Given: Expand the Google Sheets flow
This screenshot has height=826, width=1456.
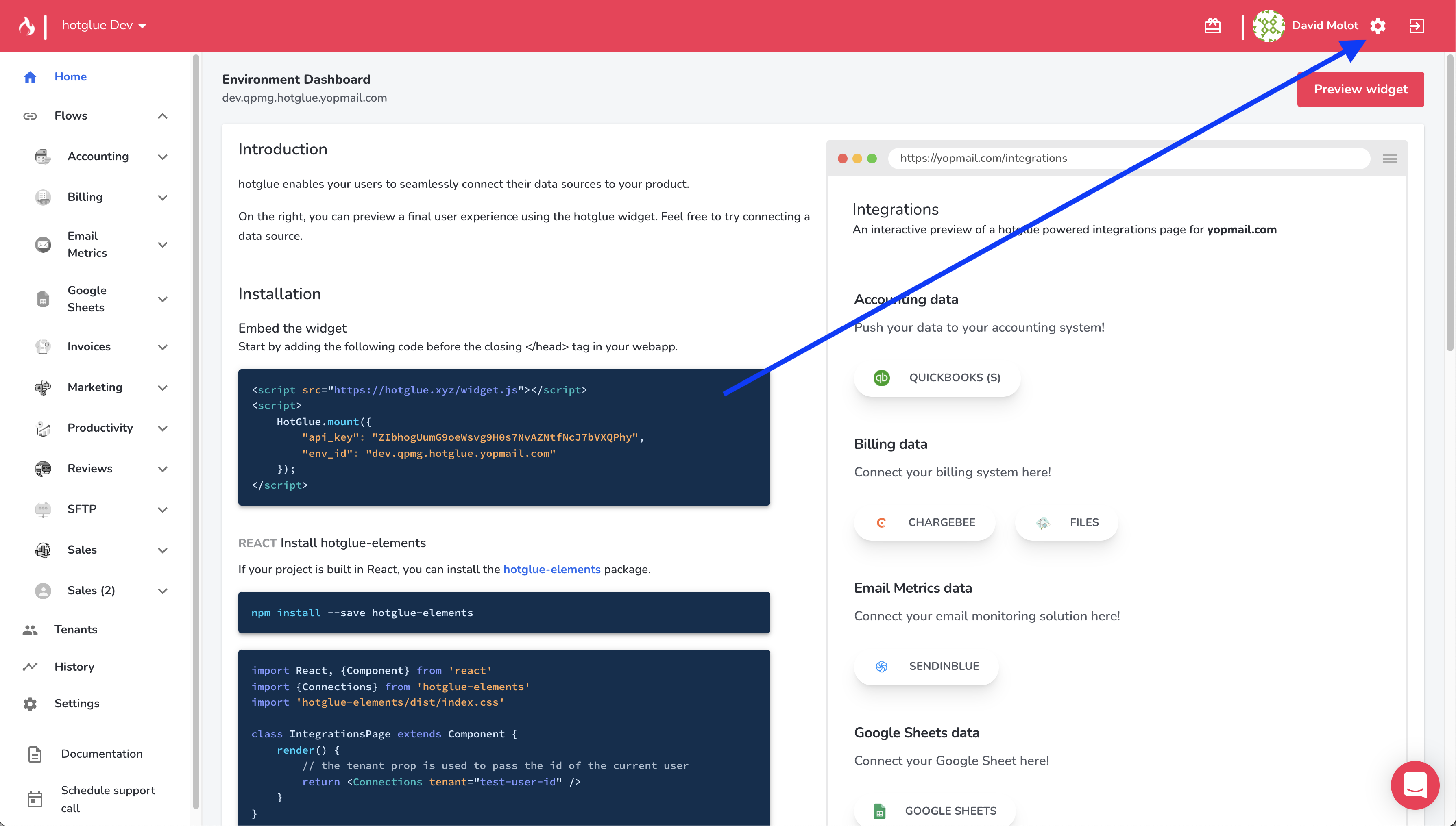Looking at the screenshot, I should 162,300.
